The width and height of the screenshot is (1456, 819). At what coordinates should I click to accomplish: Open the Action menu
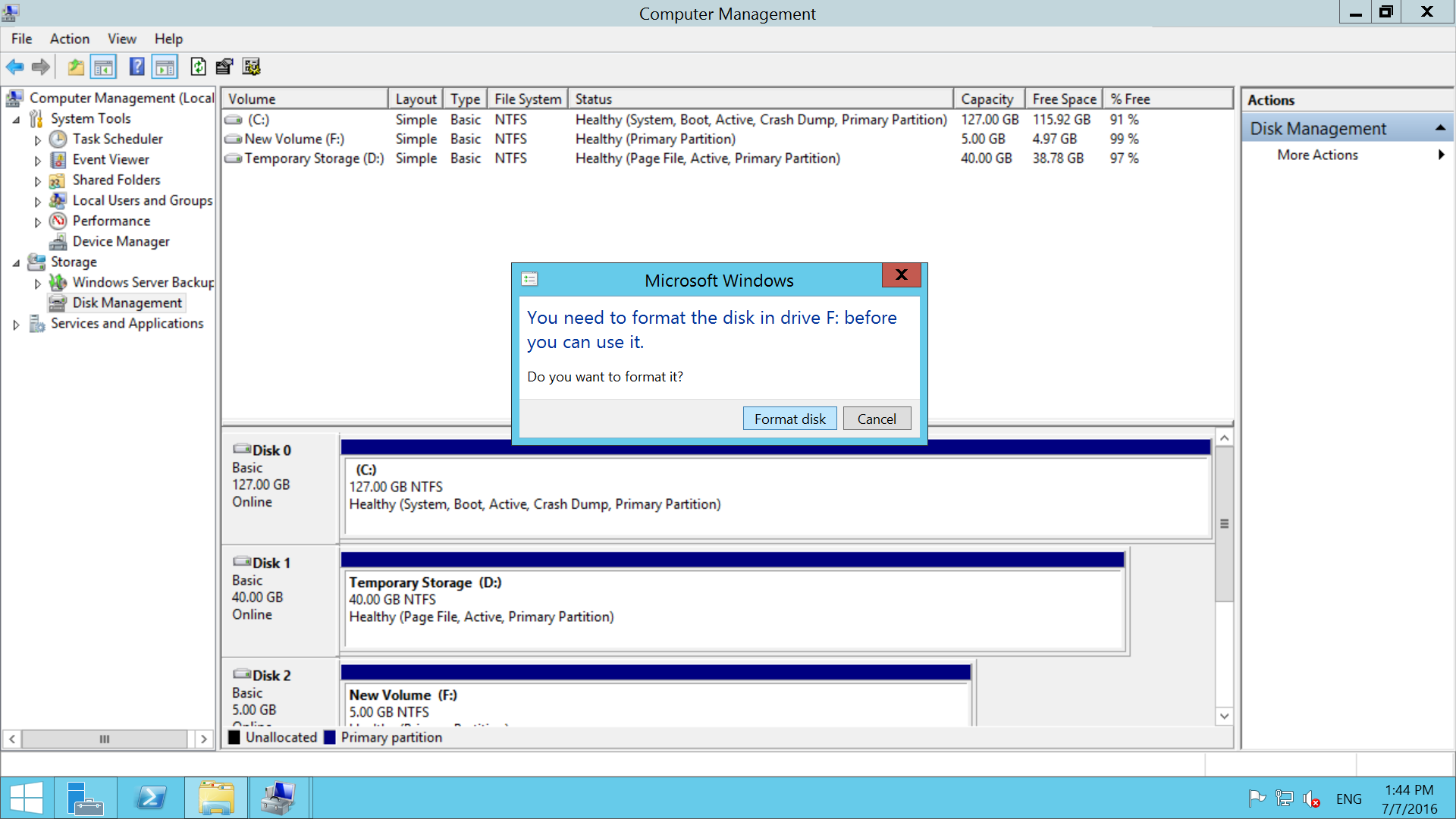pyautogui.click(x=70, y=39)
